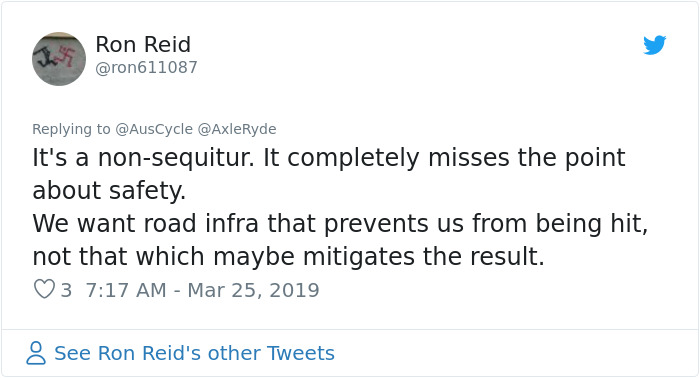This screenshot has height=378, width=700.
Task: Click the 'Replying to' label
Action: 71,129
